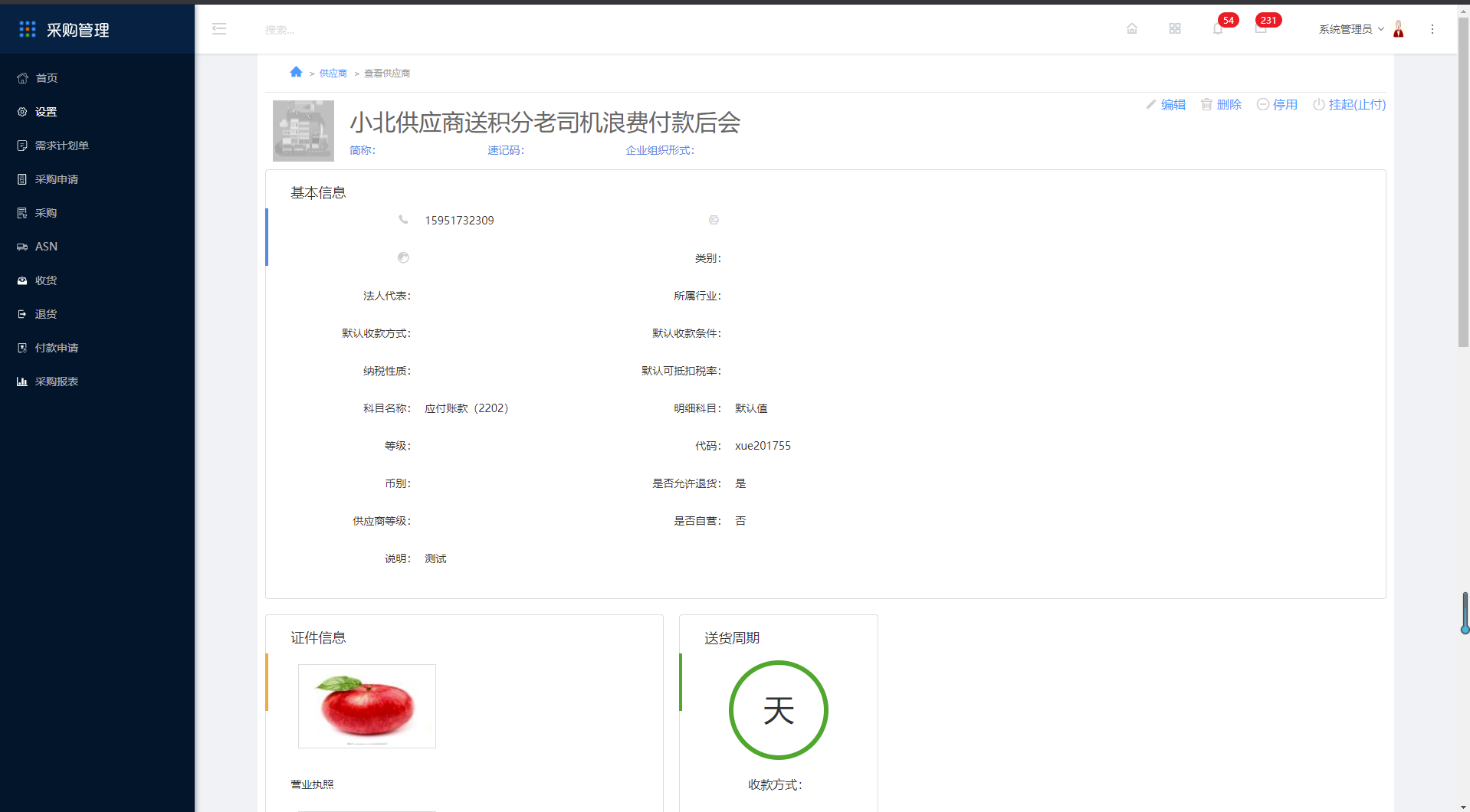Click the 测试 description value

[x=435, y=558]
